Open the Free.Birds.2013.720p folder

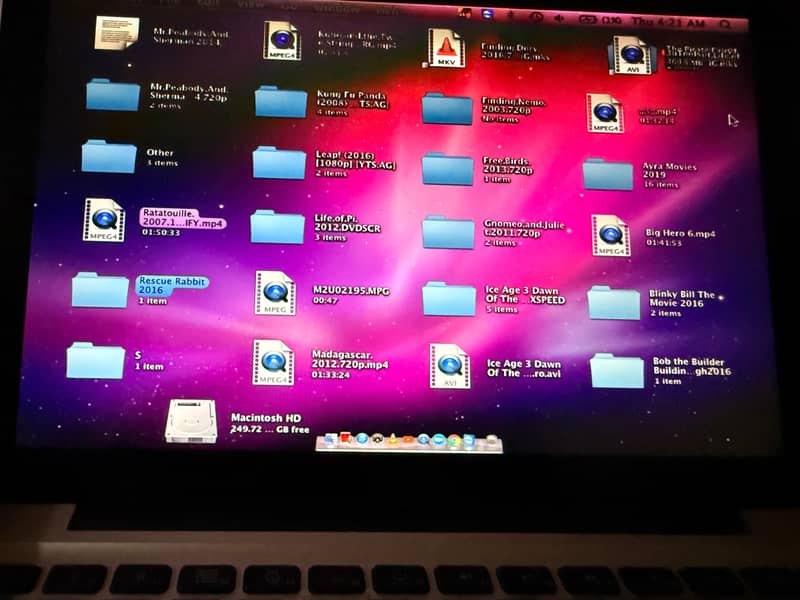click(447, 168)
